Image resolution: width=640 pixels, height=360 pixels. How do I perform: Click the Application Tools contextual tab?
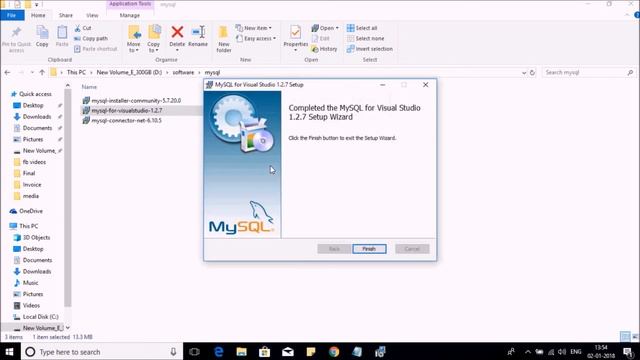130,4
